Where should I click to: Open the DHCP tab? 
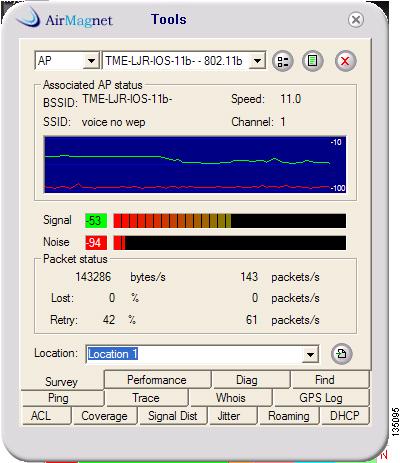click(345, 416)
